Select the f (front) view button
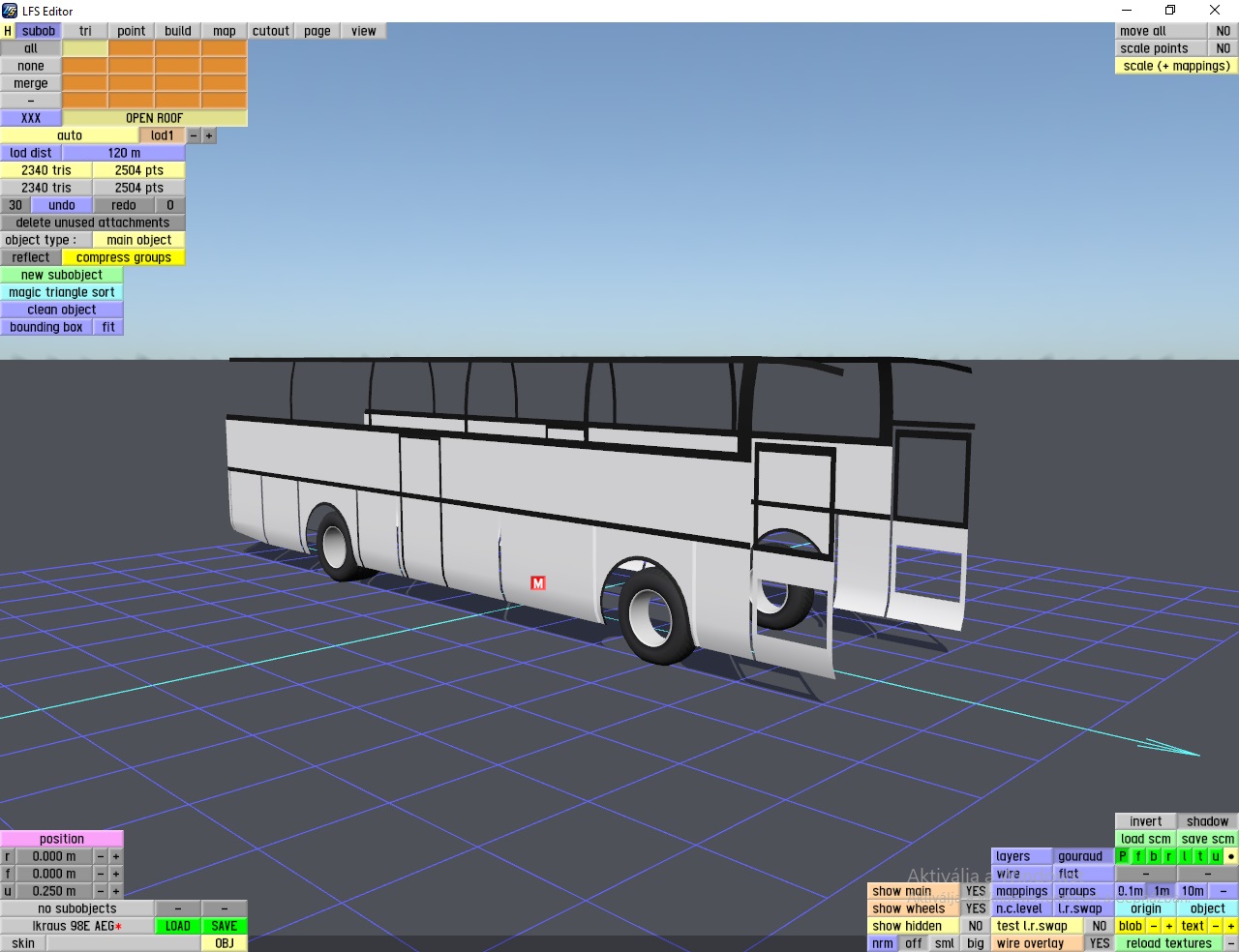This screenshot has height=952, width=1239. pos(1138,856)
